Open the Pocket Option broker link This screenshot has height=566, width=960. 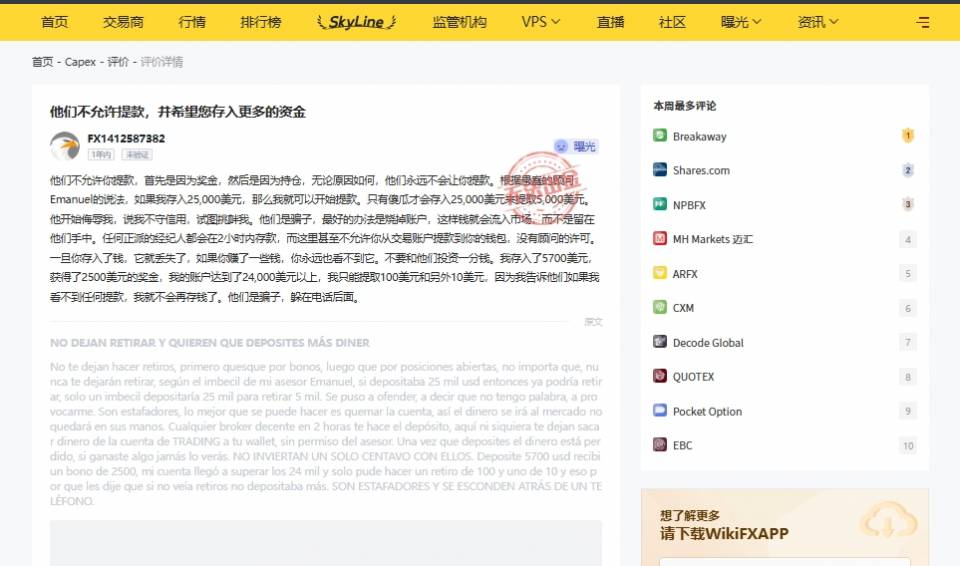pyautogui.click(x=707, y=411)
